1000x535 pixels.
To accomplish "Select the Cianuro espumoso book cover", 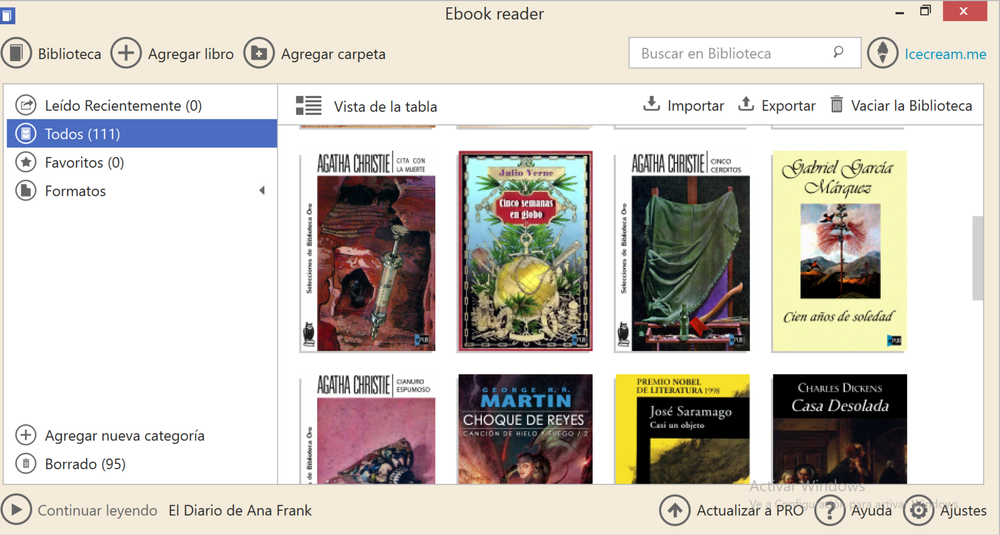I will pos(367,429).
